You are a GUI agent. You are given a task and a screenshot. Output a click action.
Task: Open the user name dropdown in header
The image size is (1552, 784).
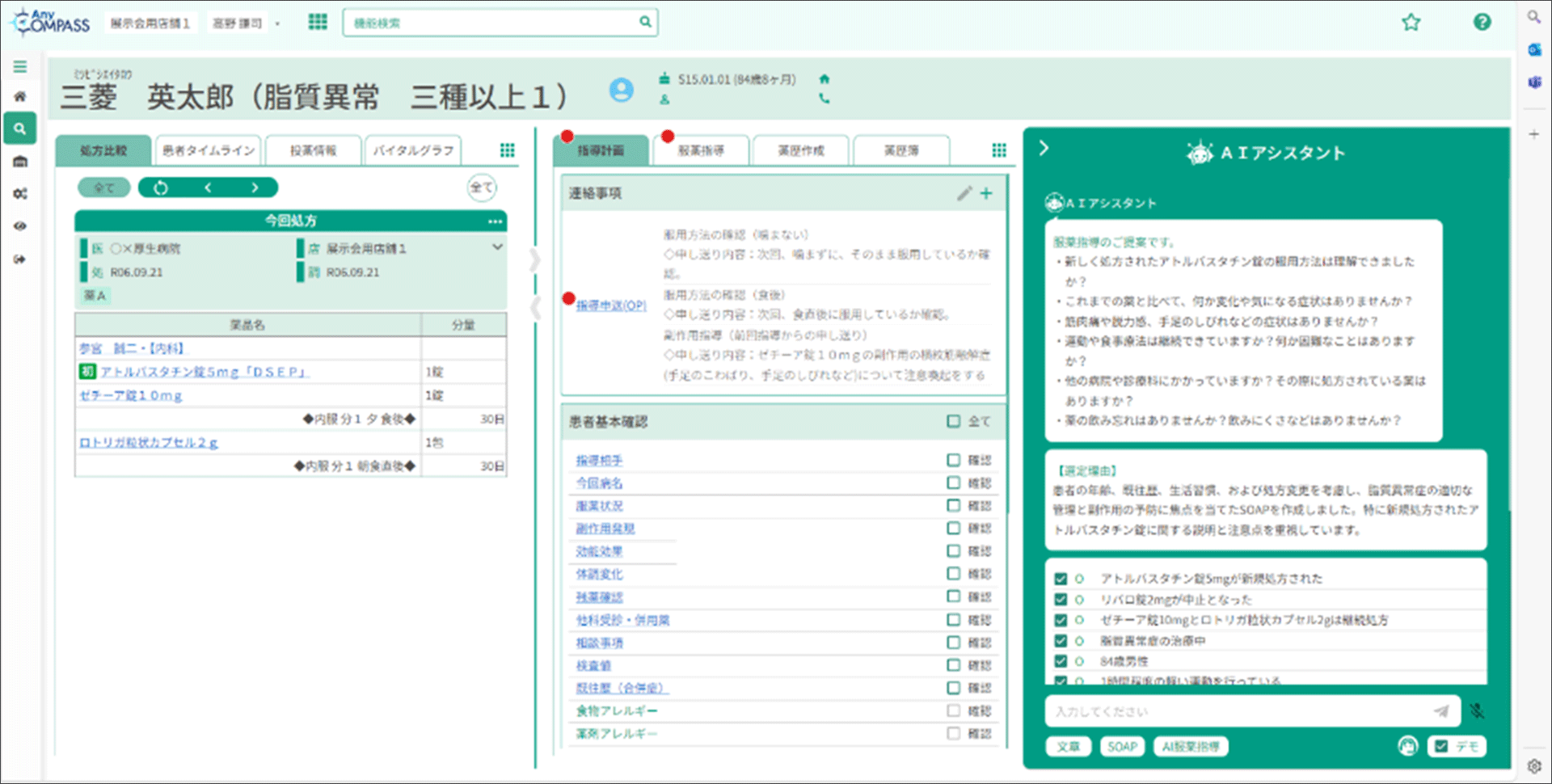coord(277,23)
